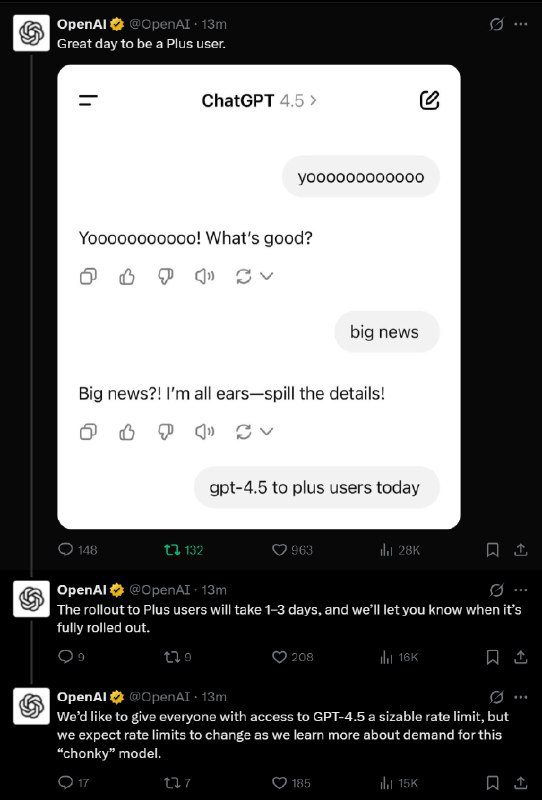Thumbs down the "spill the details" response
This screenshot has width=542, height=800.
165,432
